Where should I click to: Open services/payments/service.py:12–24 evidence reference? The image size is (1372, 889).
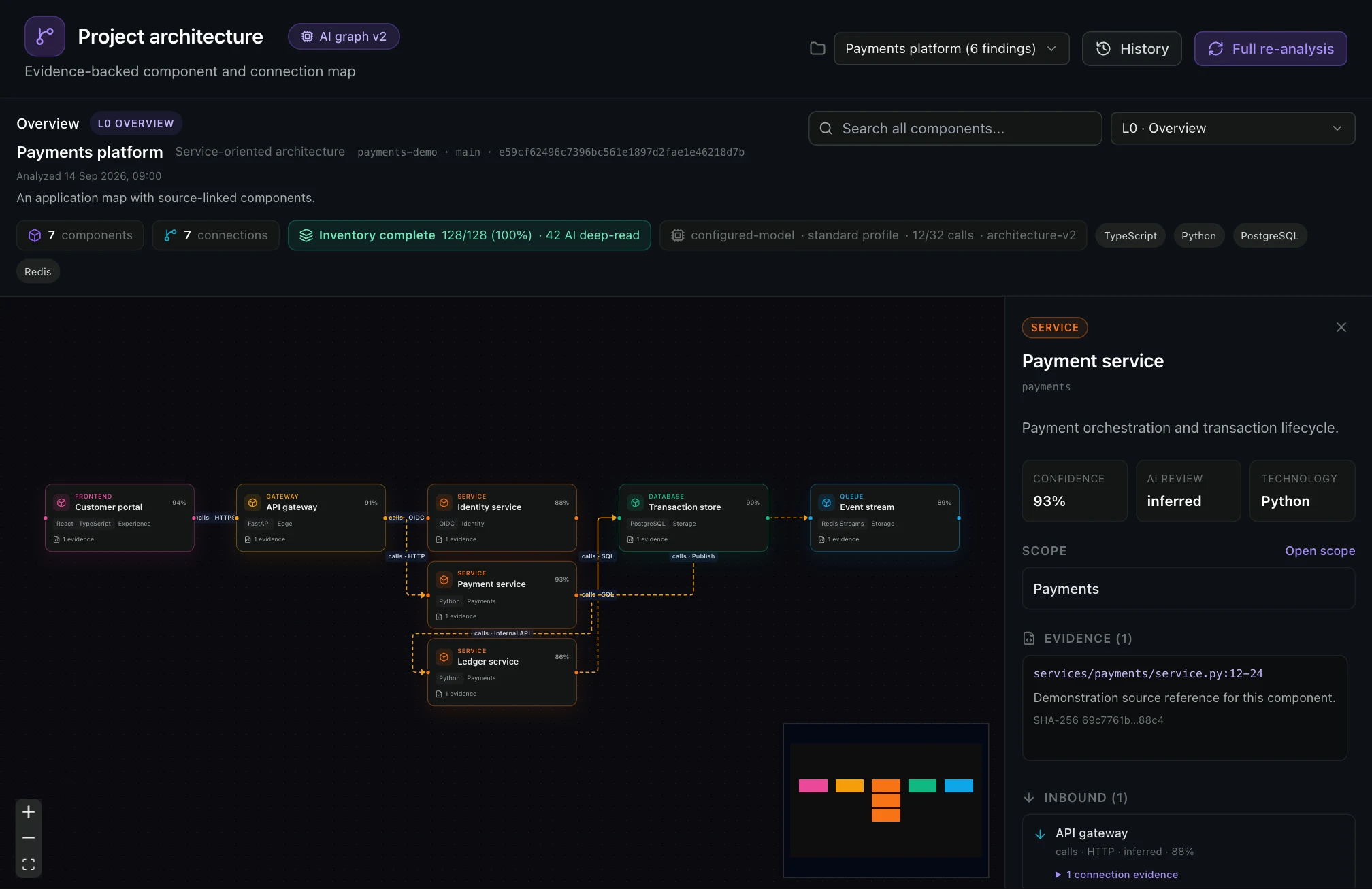click(x=1148, y=673)
